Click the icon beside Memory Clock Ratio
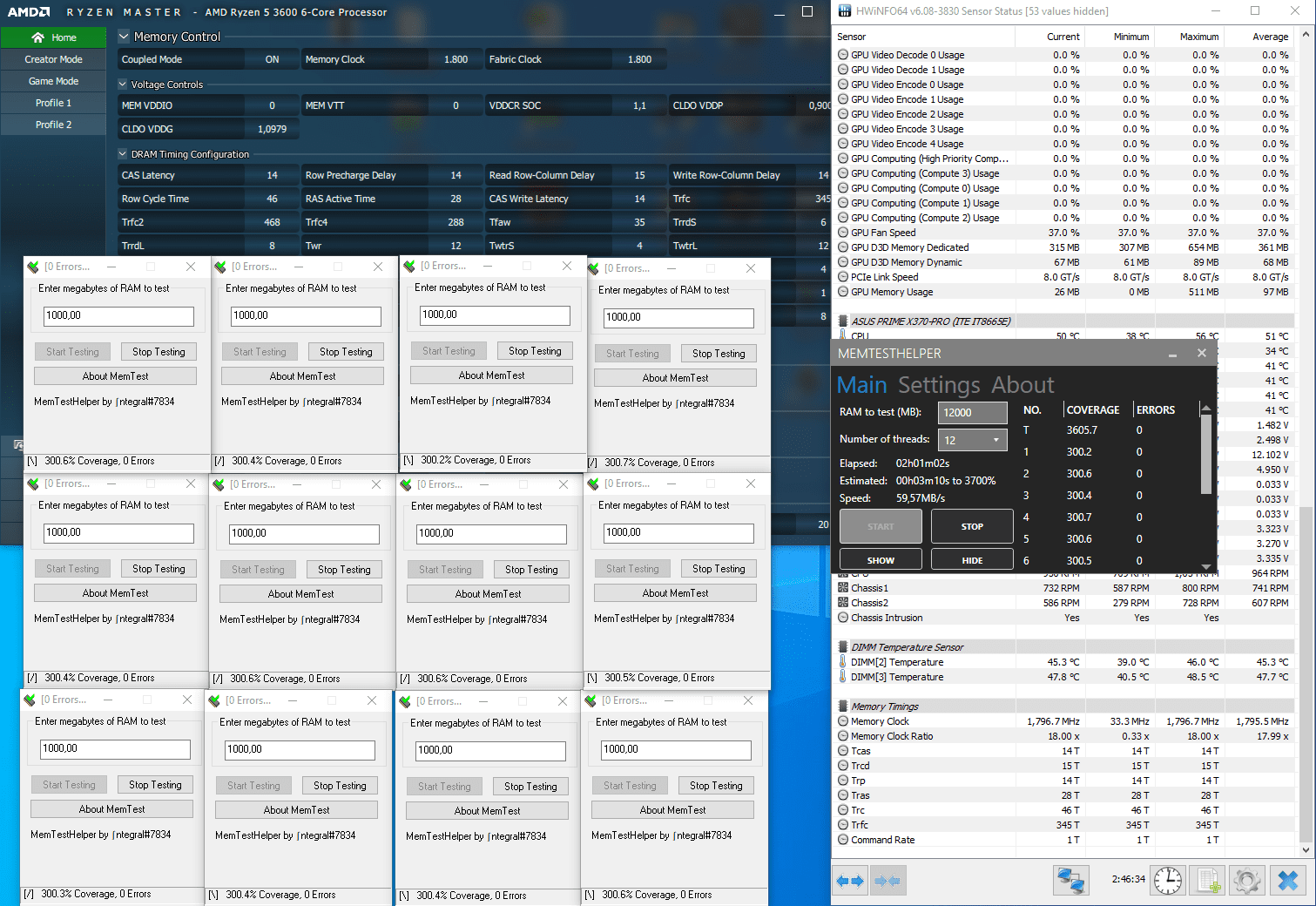1316x906 pixels. tap(843, 736)
